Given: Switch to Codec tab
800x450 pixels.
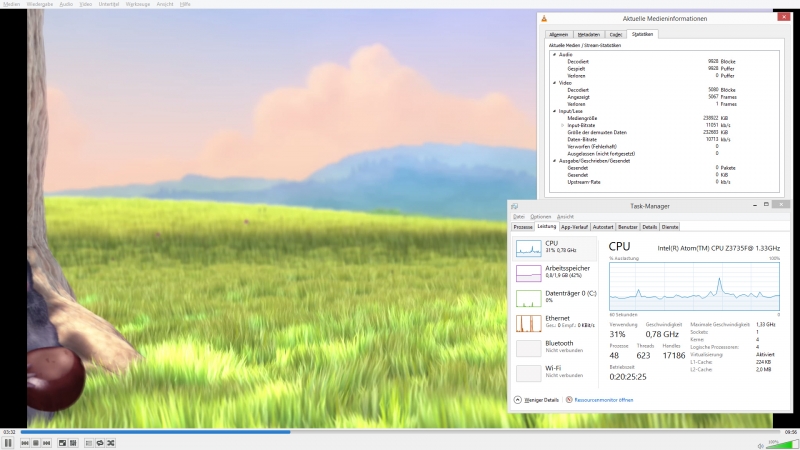Looking at the screenshot, I should click(616, 35).
